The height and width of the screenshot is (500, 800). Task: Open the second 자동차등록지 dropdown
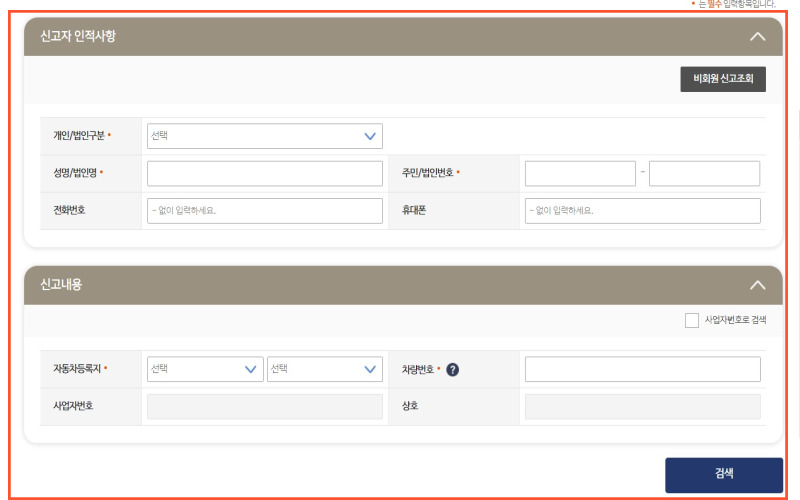tap(325, 369)
